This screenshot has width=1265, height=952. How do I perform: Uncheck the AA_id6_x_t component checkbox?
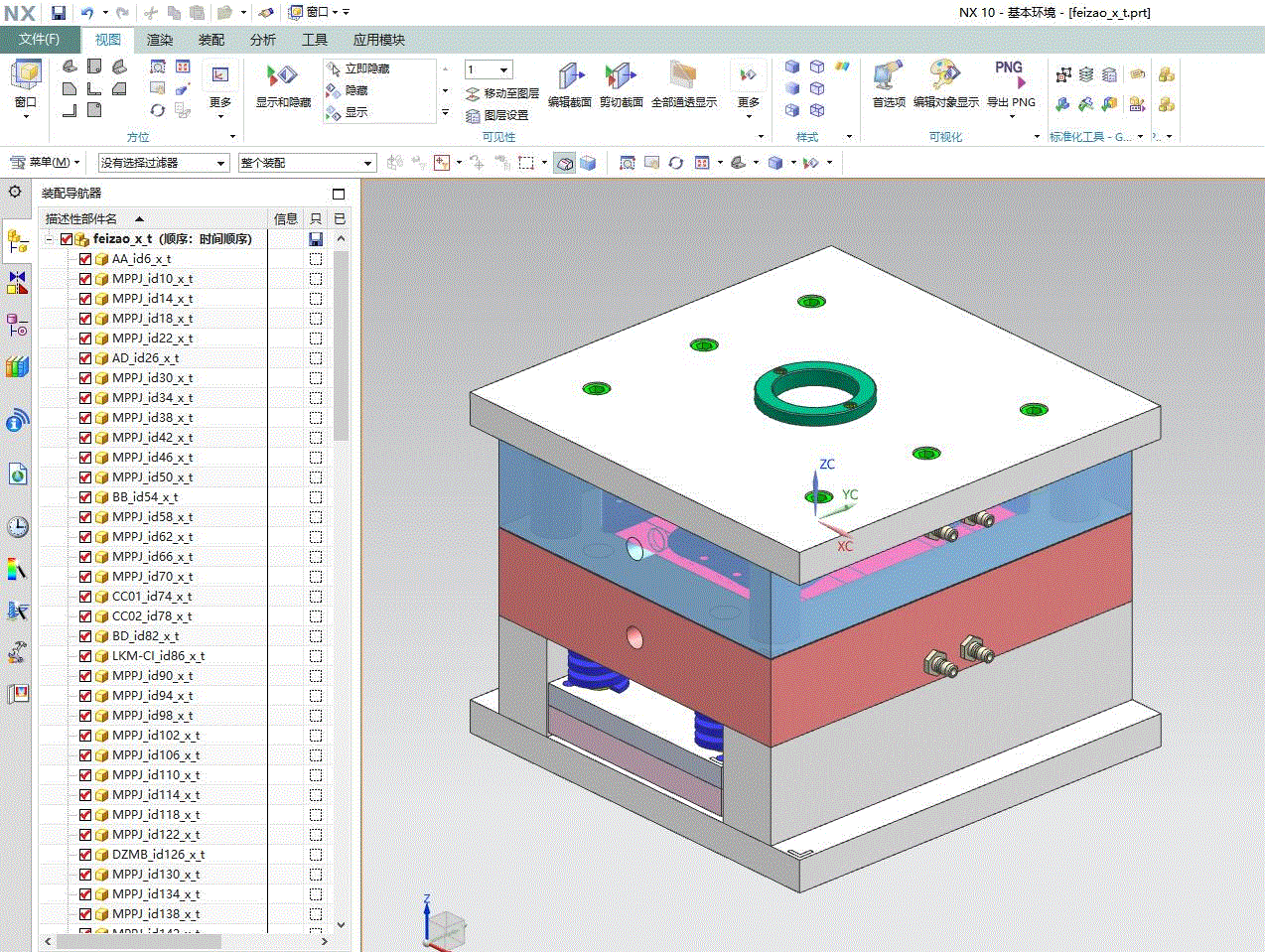(85, 259)
